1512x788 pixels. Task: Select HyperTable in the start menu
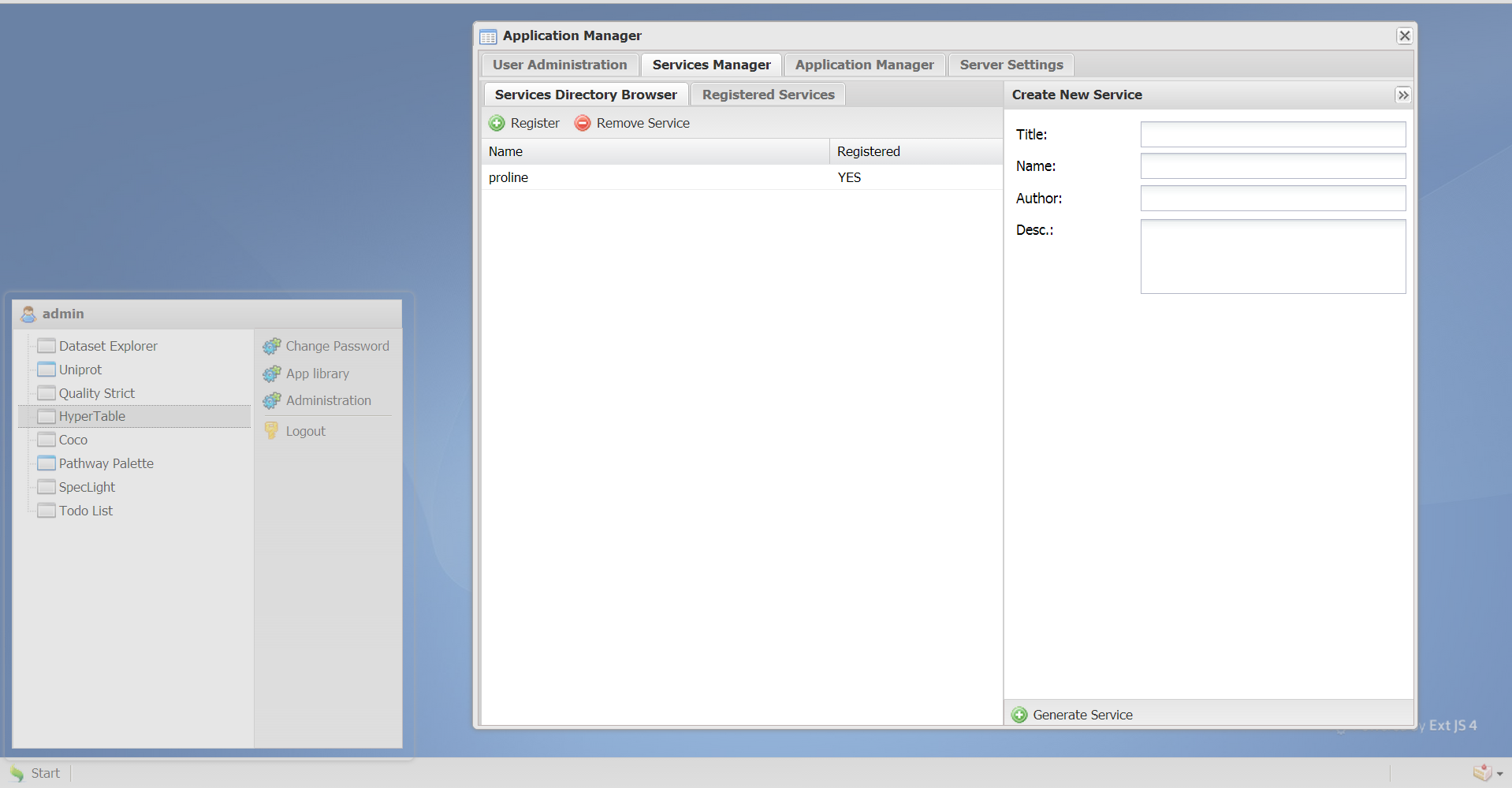click(x=91, y=416)
